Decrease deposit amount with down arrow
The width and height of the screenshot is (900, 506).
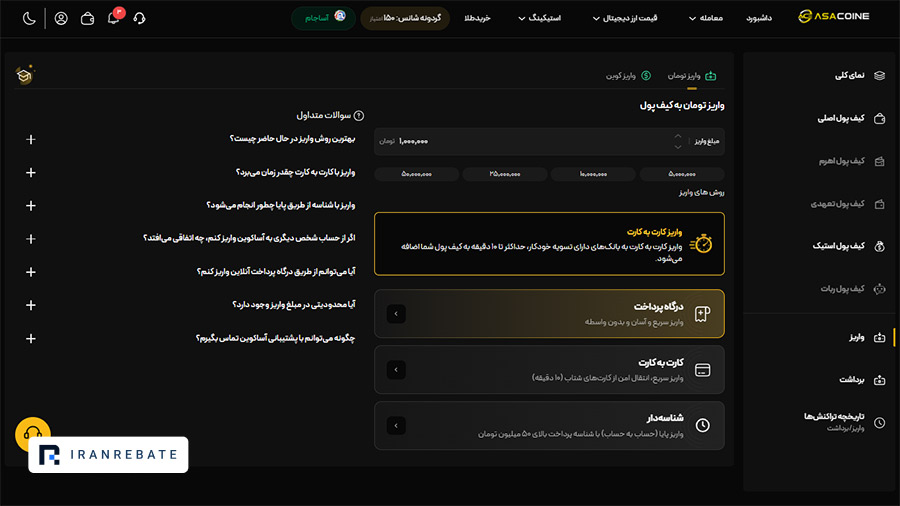(x=677, y=147)
